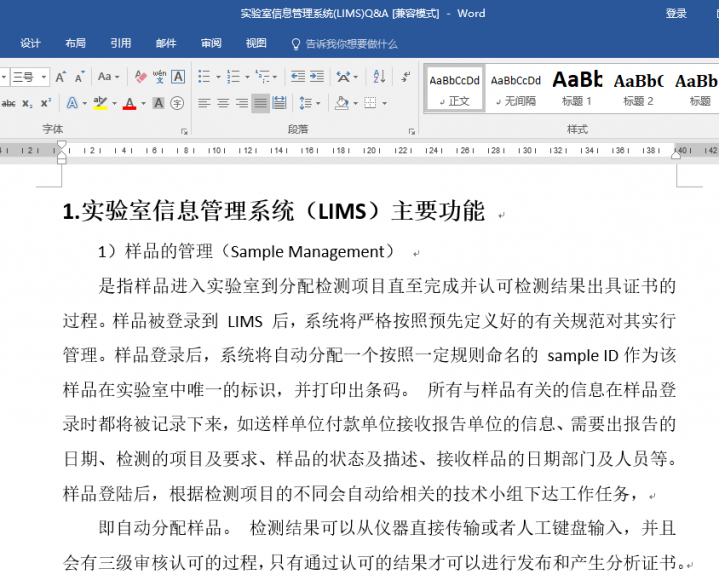Click the 登录 sign-in button
This screenshot has width=719, height=586.
[676, 13]
